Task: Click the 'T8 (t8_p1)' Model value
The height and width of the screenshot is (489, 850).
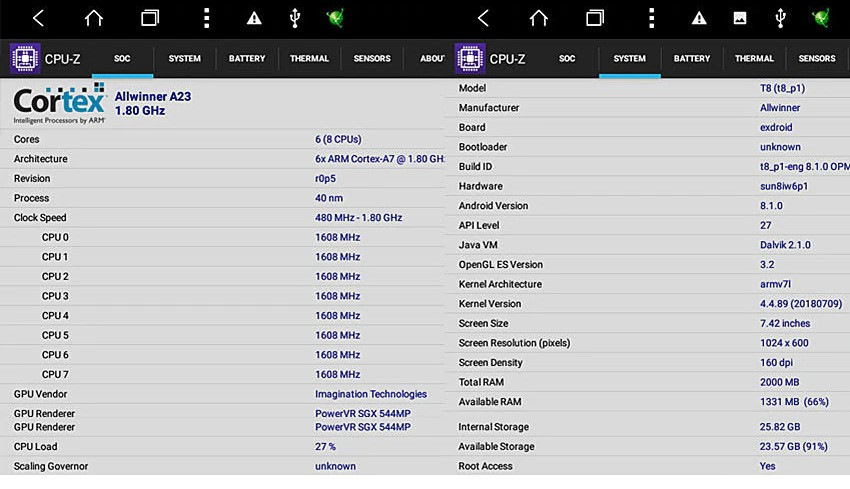Action: 782,88
